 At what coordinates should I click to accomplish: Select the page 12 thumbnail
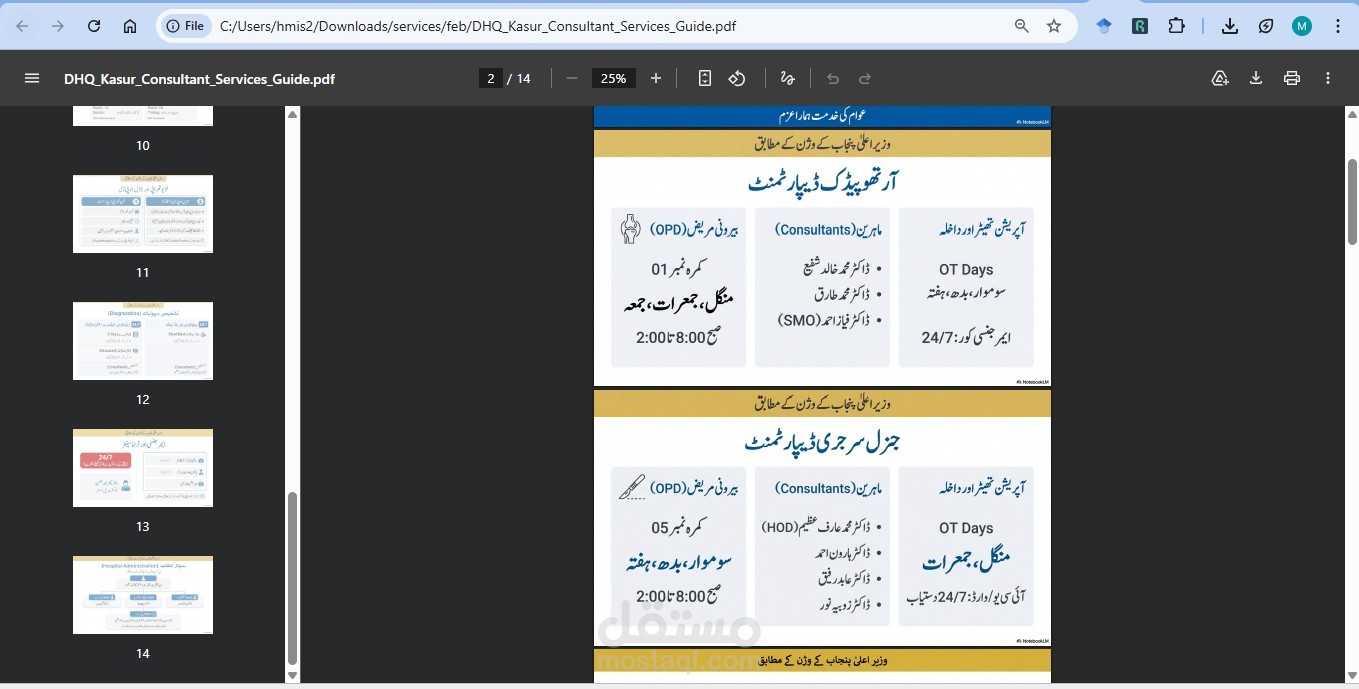click(142, 341)
